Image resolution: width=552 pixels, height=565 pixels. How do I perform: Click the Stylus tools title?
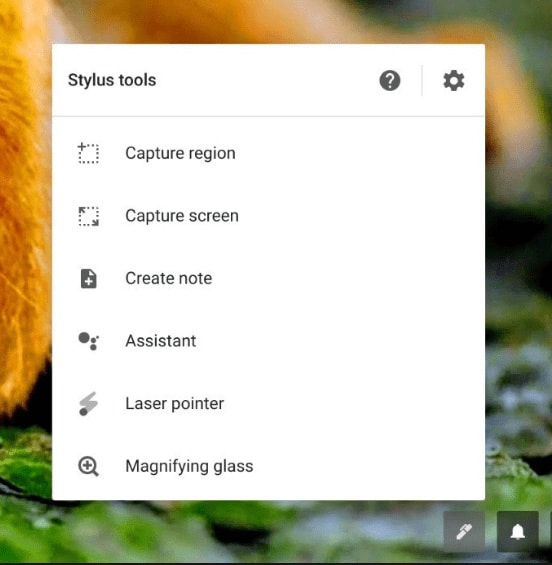coord(112,80)
